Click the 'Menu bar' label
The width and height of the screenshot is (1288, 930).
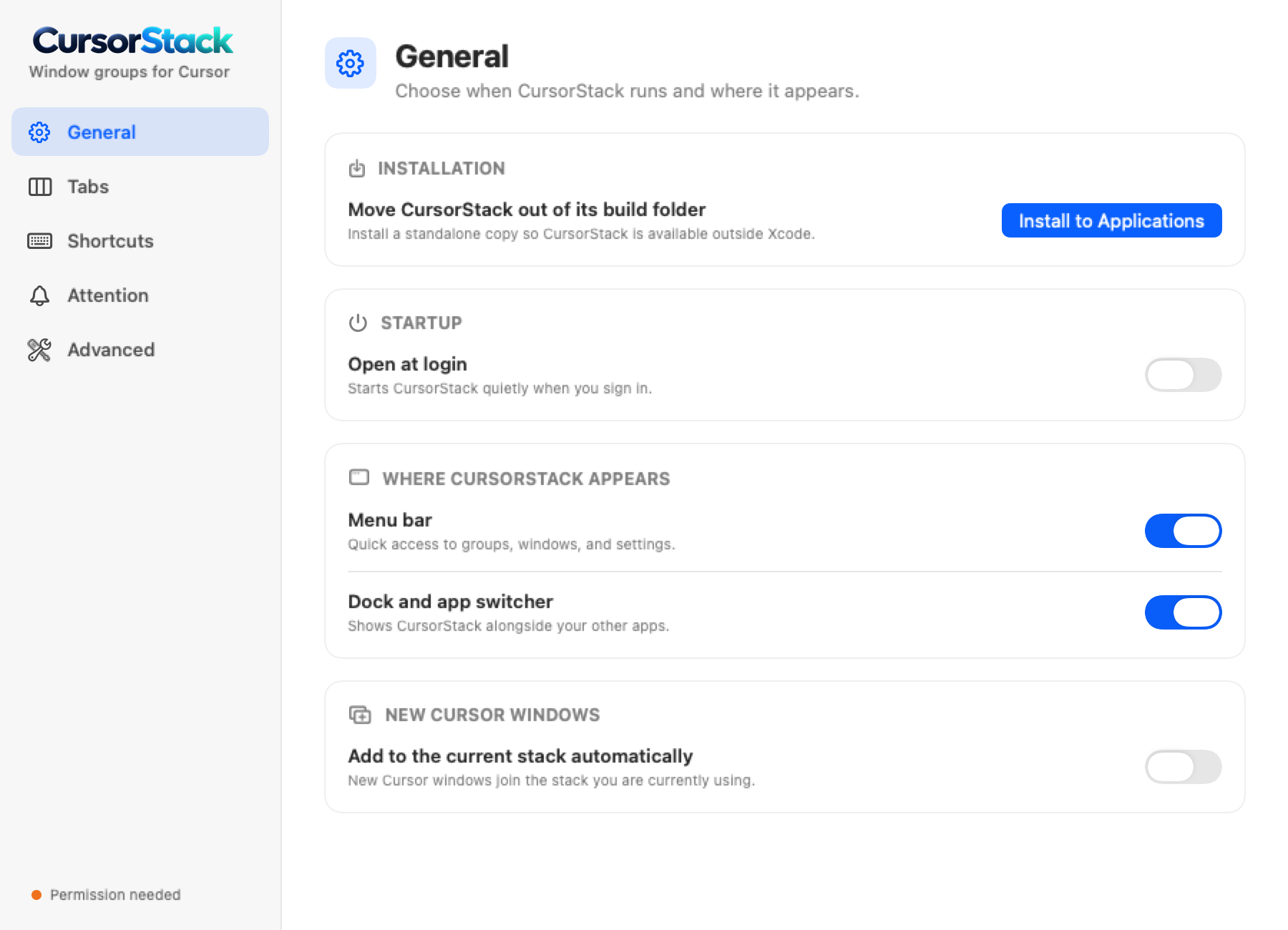tap(390, 520)
